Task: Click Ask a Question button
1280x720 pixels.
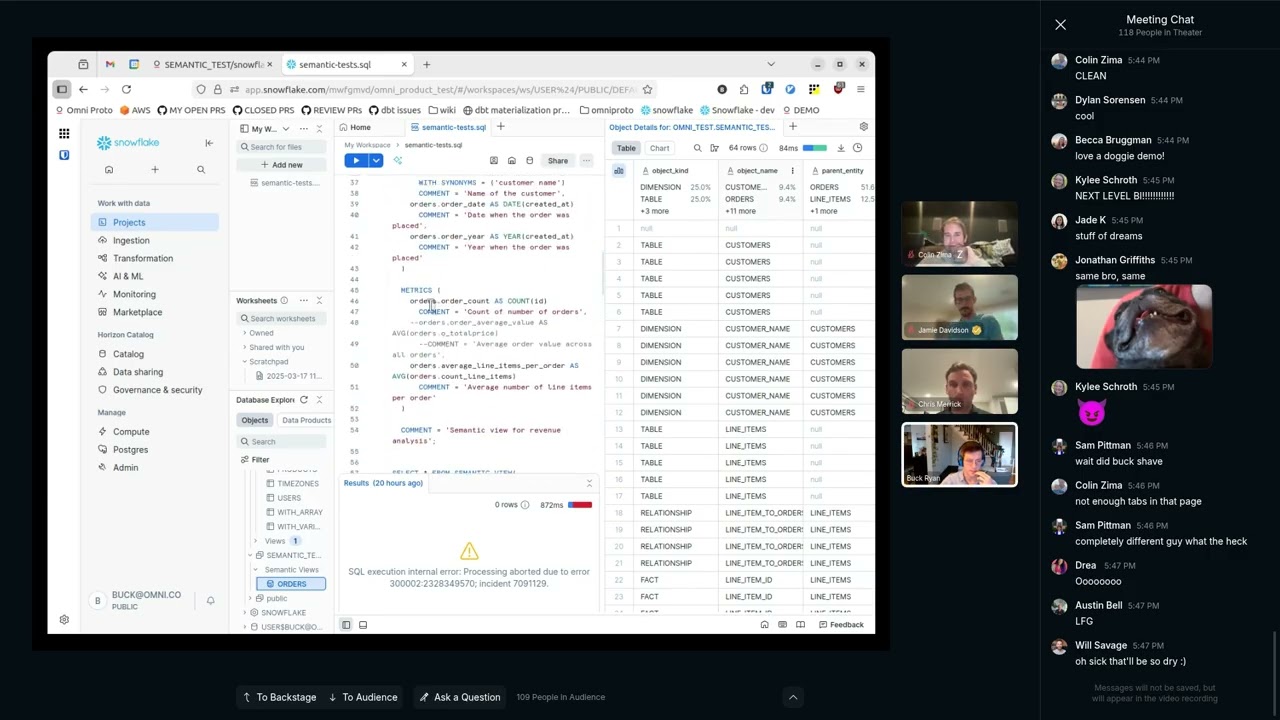Action: click(460, 697)
